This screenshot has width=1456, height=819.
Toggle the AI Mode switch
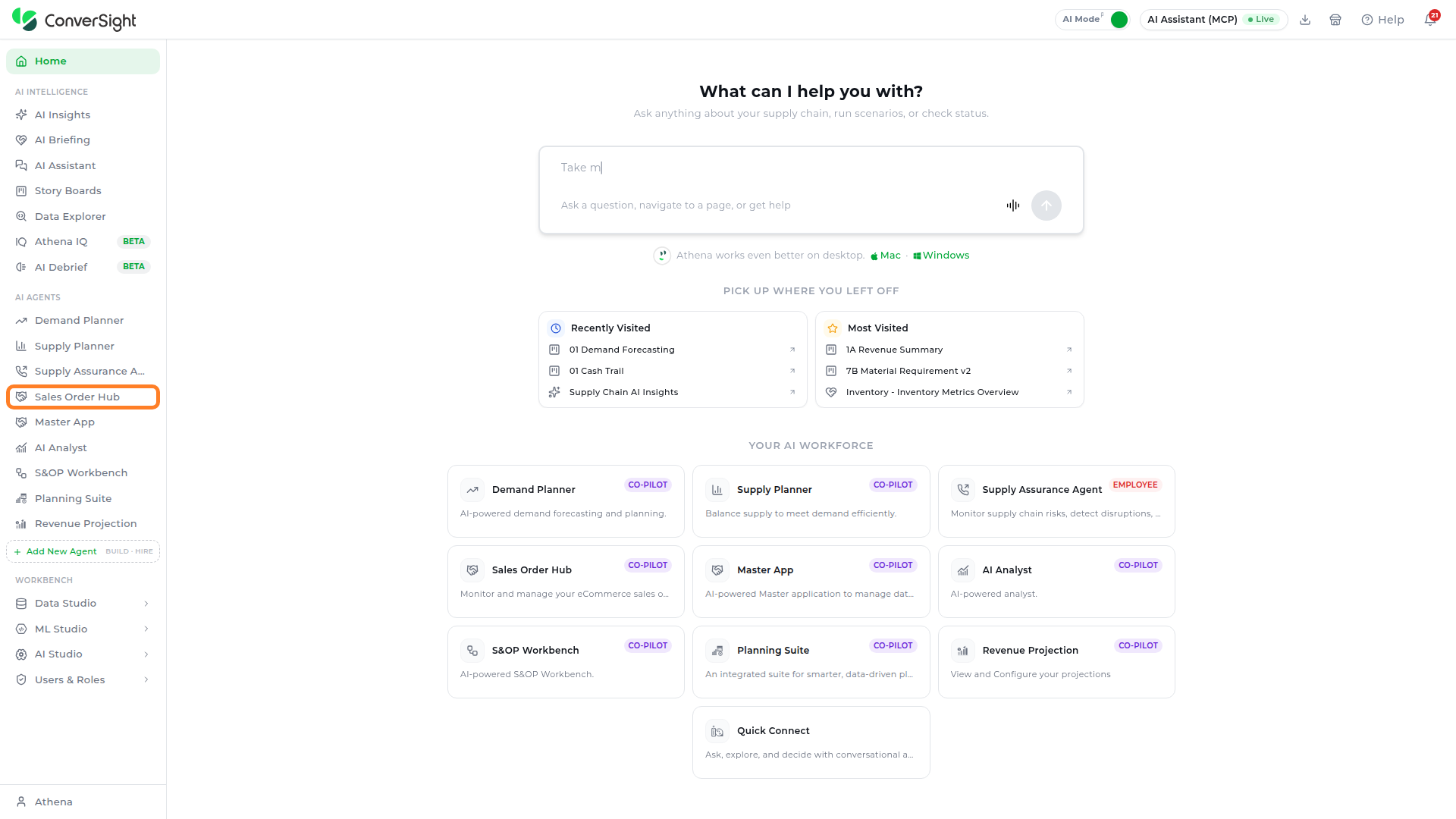(1119, 20)
